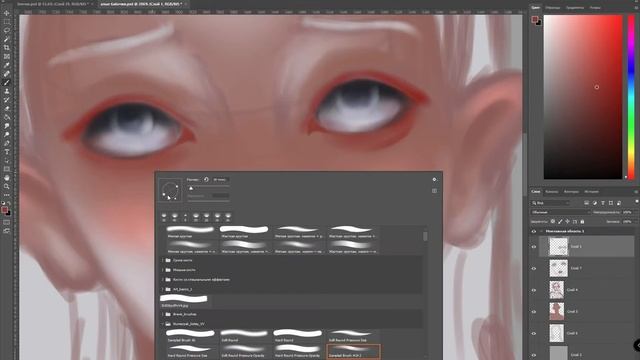Click the brush size slider
This screenshot has height=360, width=640.
click(x=209, y=187)
